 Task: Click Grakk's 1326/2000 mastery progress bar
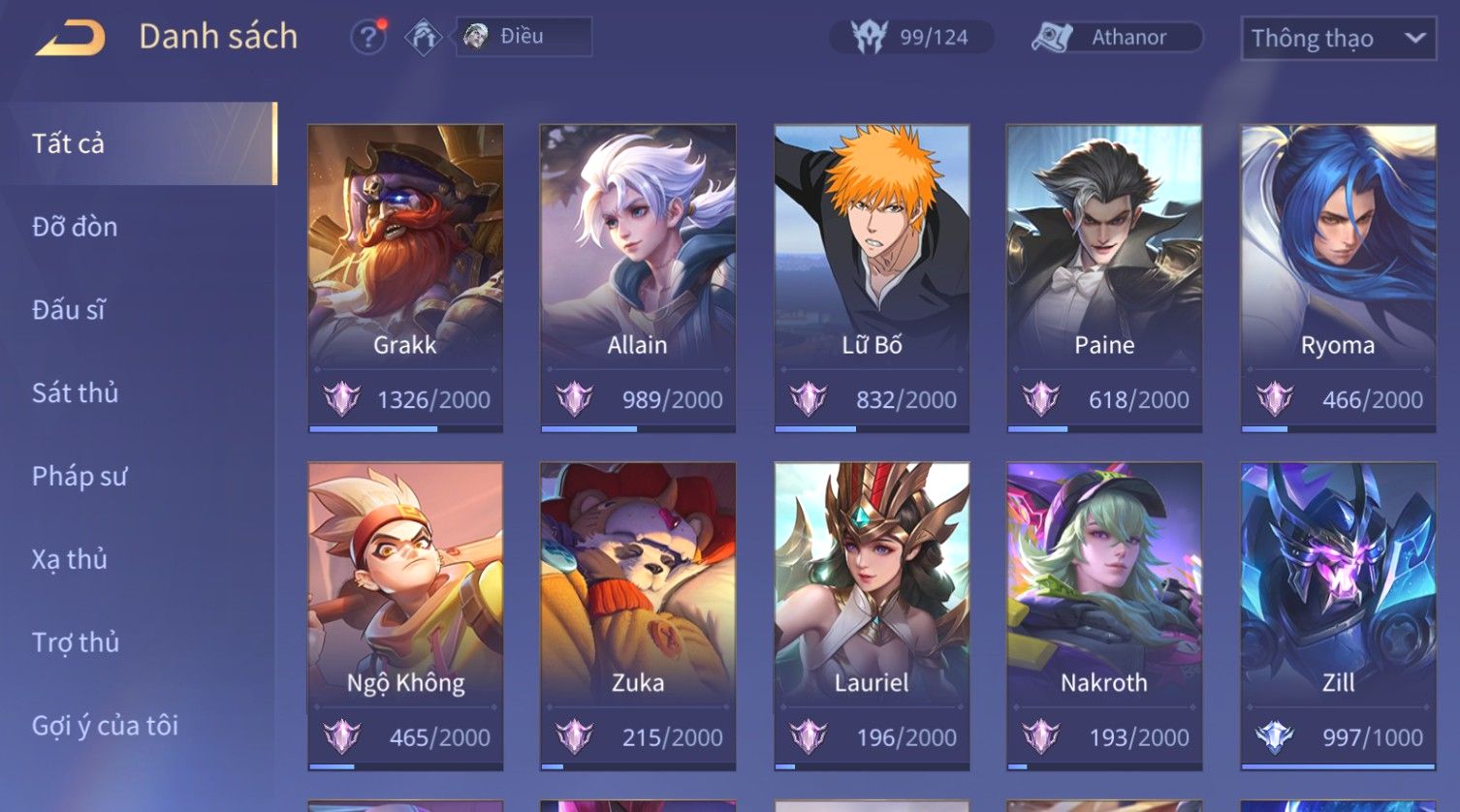pyautogui.click(x=405, y=428)
